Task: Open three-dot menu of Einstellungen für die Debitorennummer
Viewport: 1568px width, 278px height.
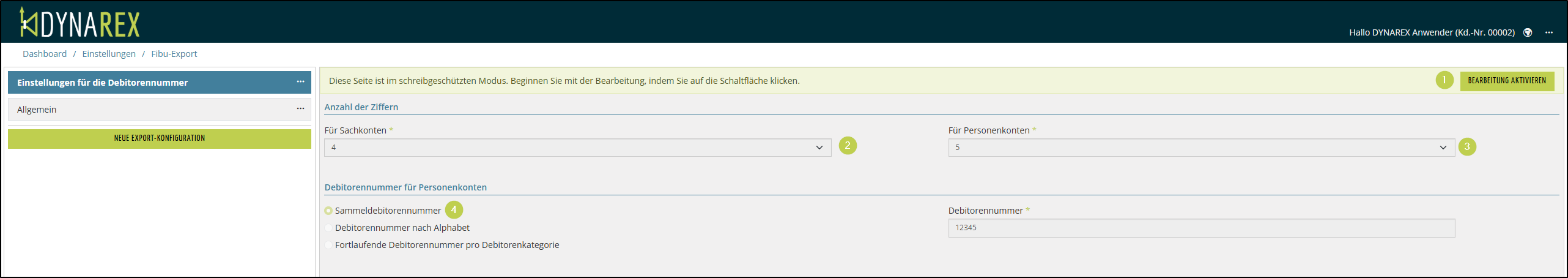Action: (x=300, y=81)
